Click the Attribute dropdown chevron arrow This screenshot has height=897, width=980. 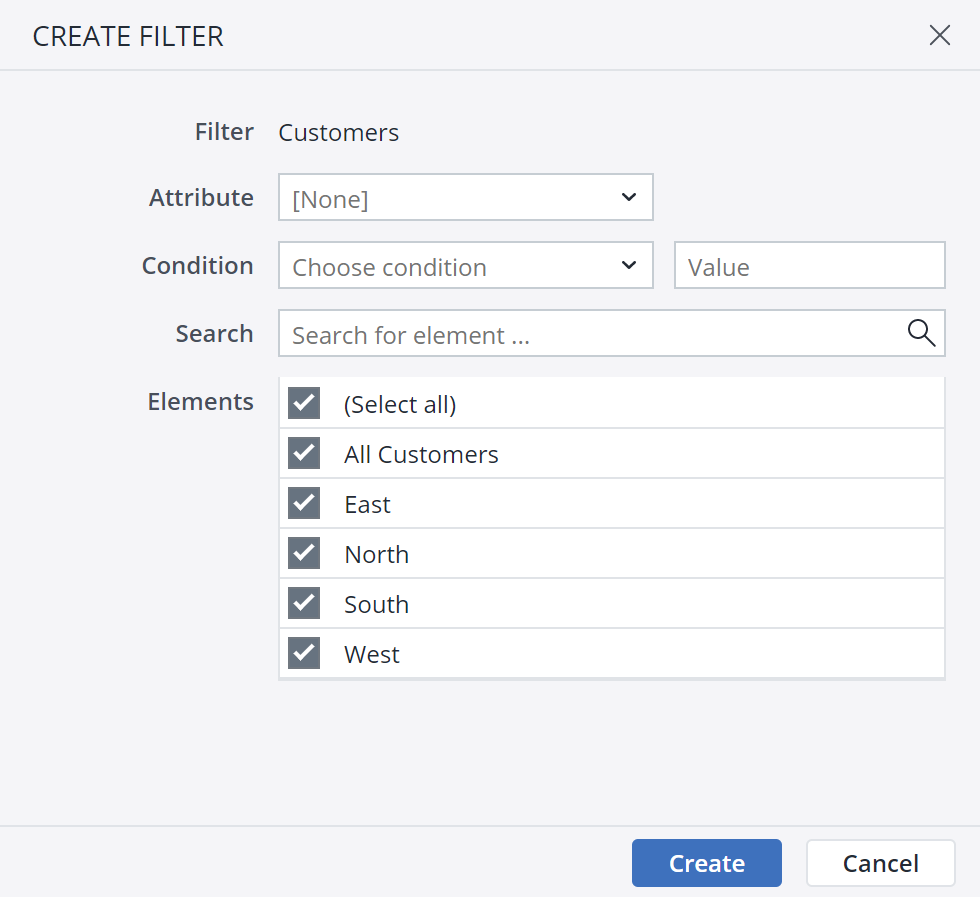630,197
